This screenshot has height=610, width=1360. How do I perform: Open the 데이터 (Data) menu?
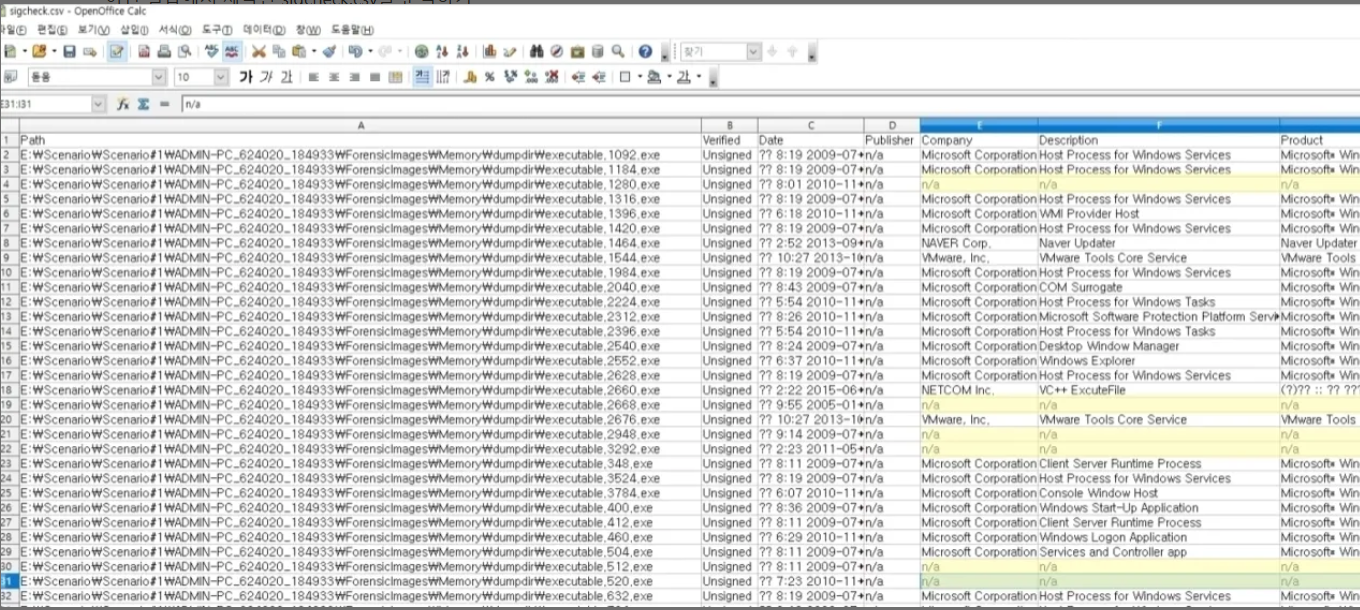click(264, 30)
